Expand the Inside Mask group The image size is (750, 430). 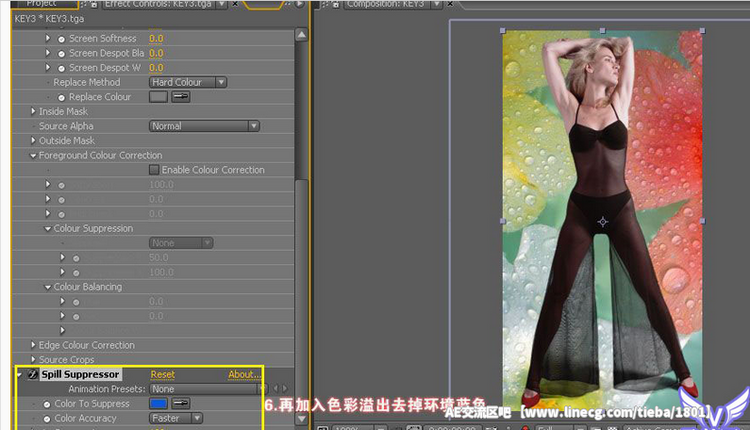pyautogui.click(x=33, y=111)
